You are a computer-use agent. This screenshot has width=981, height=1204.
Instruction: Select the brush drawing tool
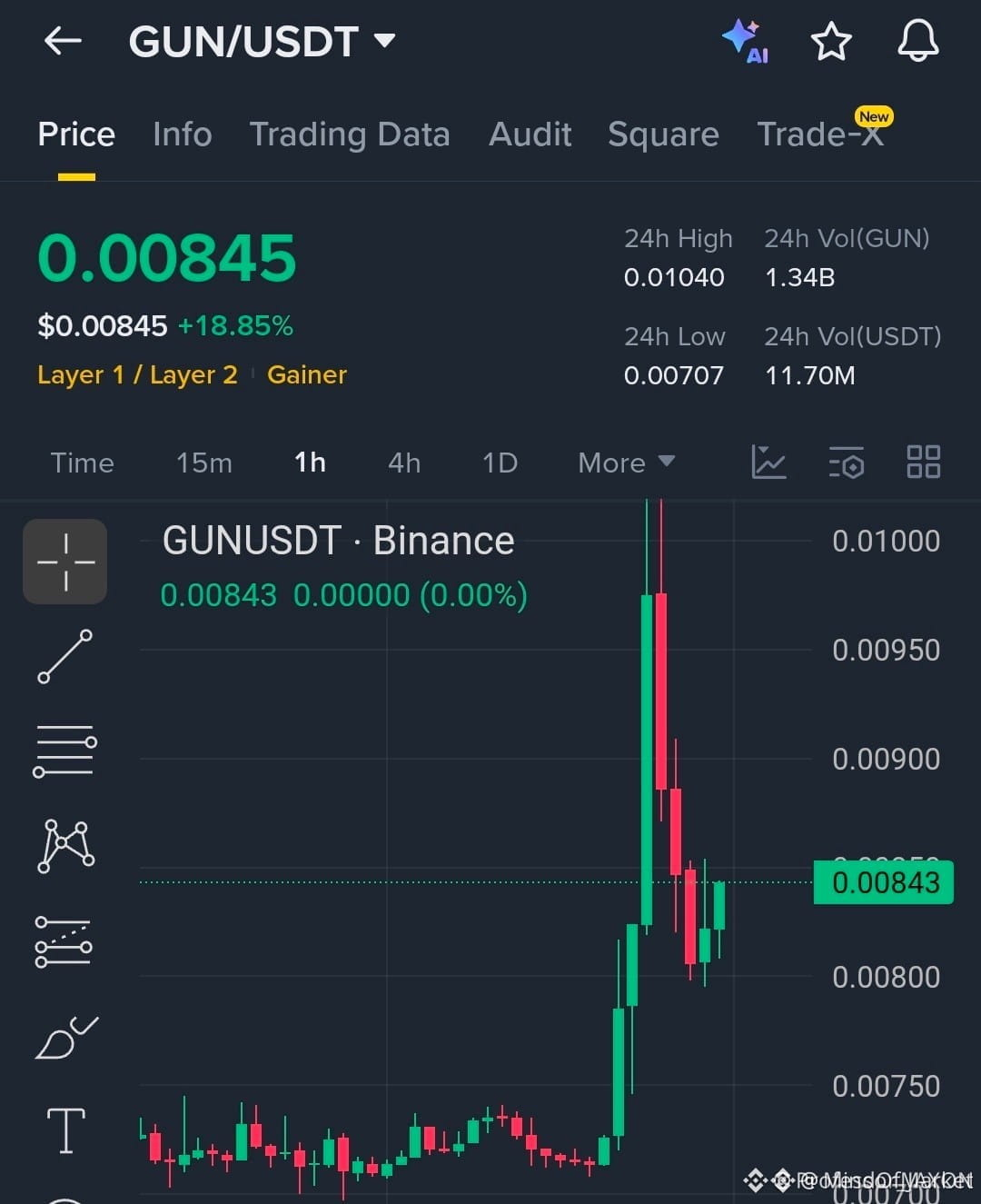click(x=65, y=1038)
